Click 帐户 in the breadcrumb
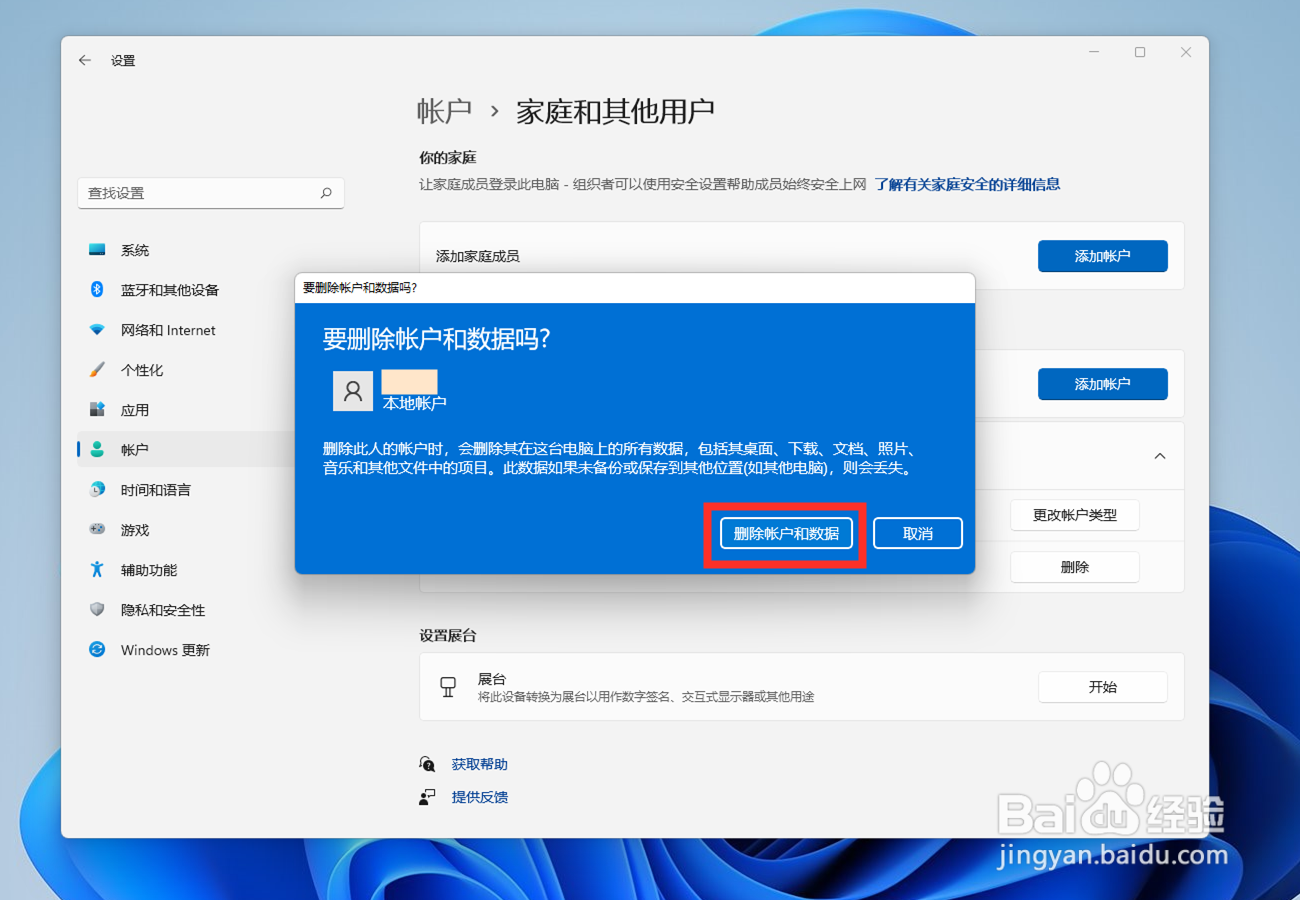 coord(444,111)
